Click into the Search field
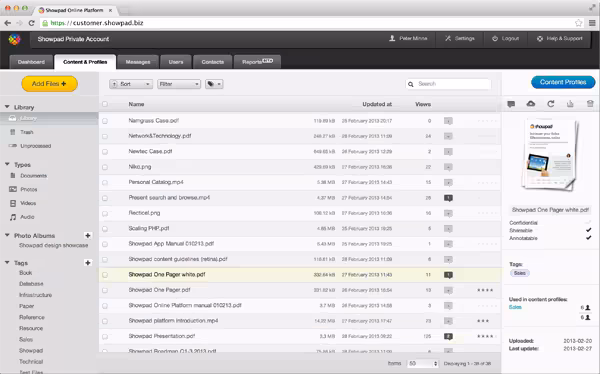This screenshot has width=600, height=374. [x=448, y=84]
